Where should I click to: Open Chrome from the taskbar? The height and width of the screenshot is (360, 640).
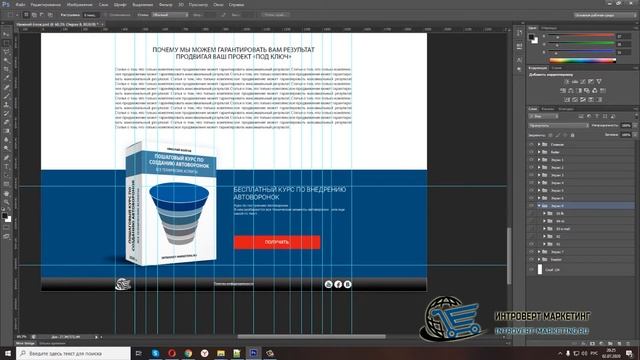[x=188, y=353]
